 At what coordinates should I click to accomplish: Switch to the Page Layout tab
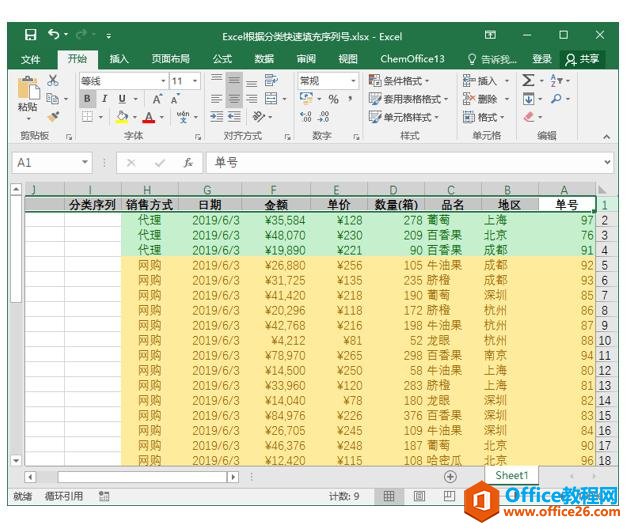170,59
